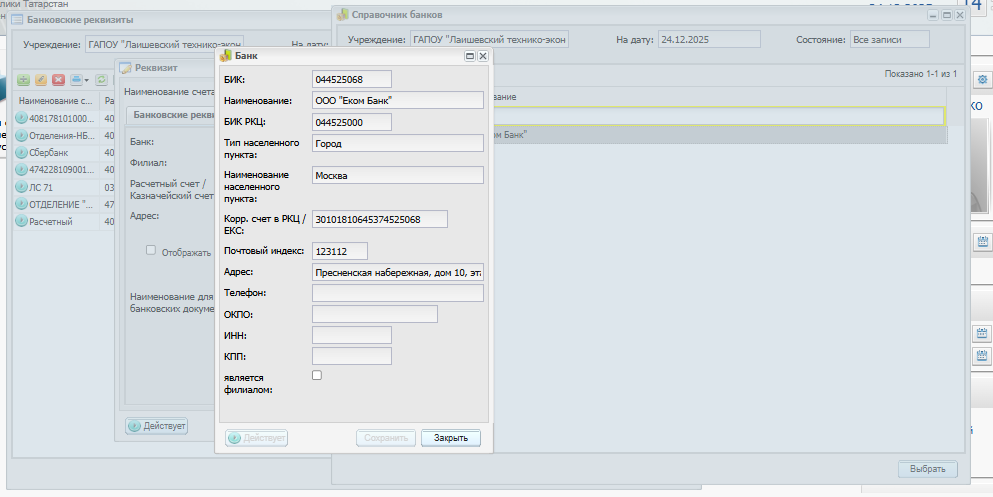The width and height of the screenshot is (993, 497).
Task: Click the status icon beside Сбербанк
Action: (22, 153)
